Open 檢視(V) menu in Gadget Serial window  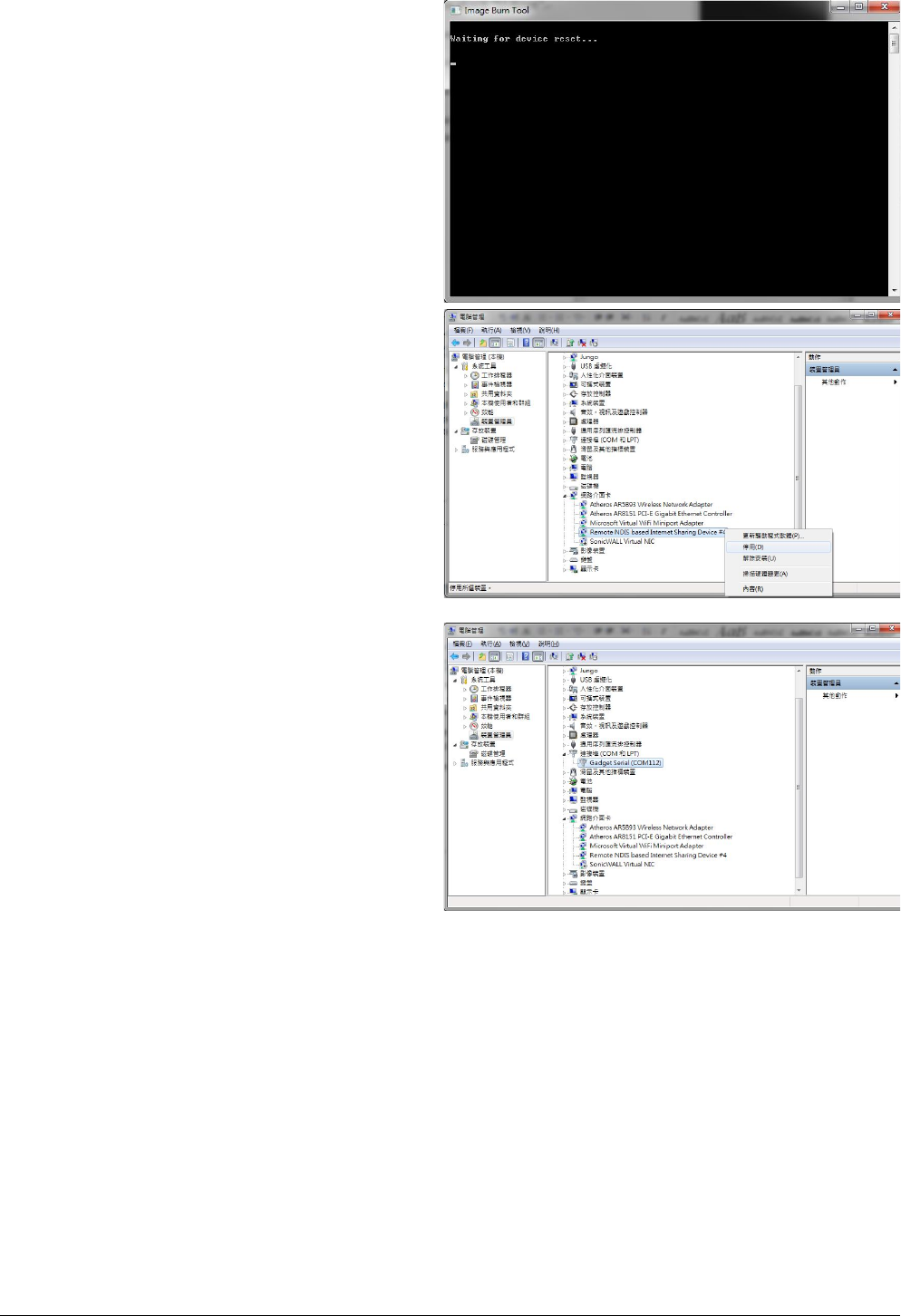pyautogui.click(x=520, y=644)
